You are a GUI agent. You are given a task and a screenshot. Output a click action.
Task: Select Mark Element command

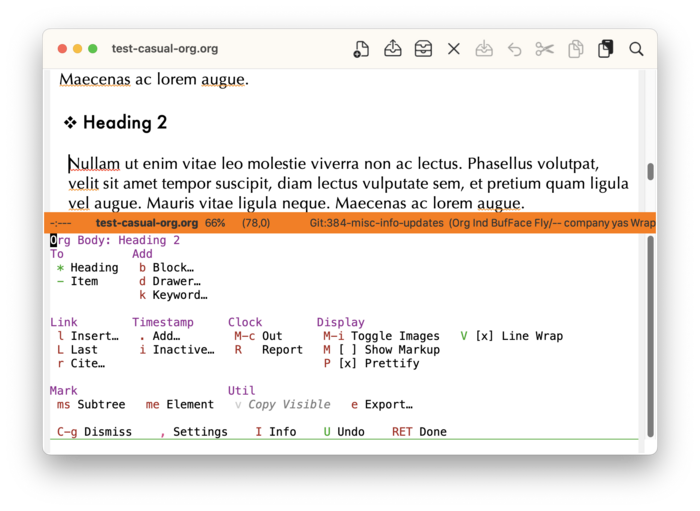180,405
